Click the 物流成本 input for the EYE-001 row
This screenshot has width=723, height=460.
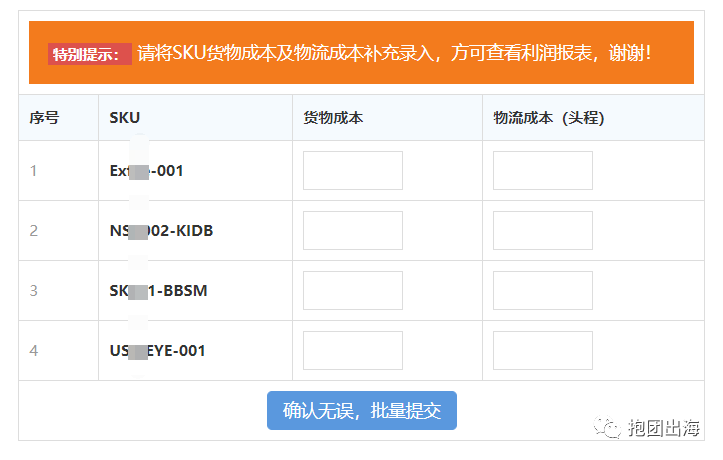point(542,350)
